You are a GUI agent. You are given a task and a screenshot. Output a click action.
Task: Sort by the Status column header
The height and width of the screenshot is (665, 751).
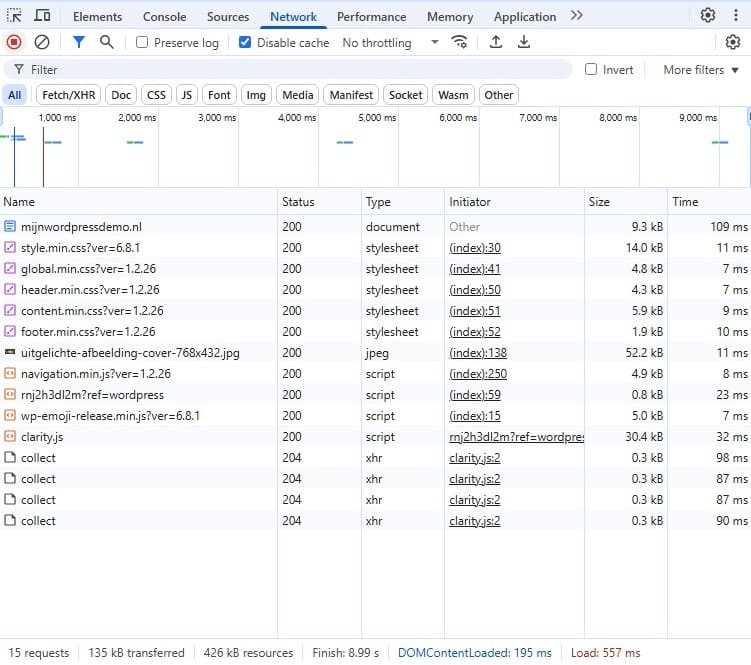tap(319, 202)
